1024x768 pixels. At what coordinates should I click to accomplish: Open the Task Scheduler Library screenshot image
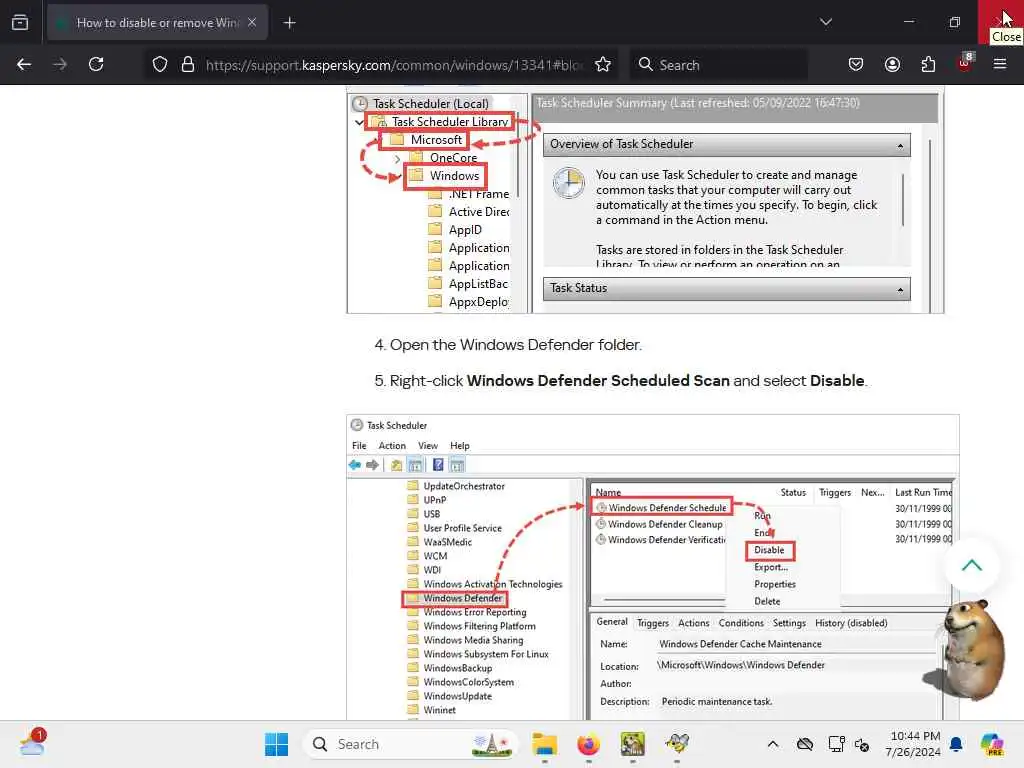point(645,200)
